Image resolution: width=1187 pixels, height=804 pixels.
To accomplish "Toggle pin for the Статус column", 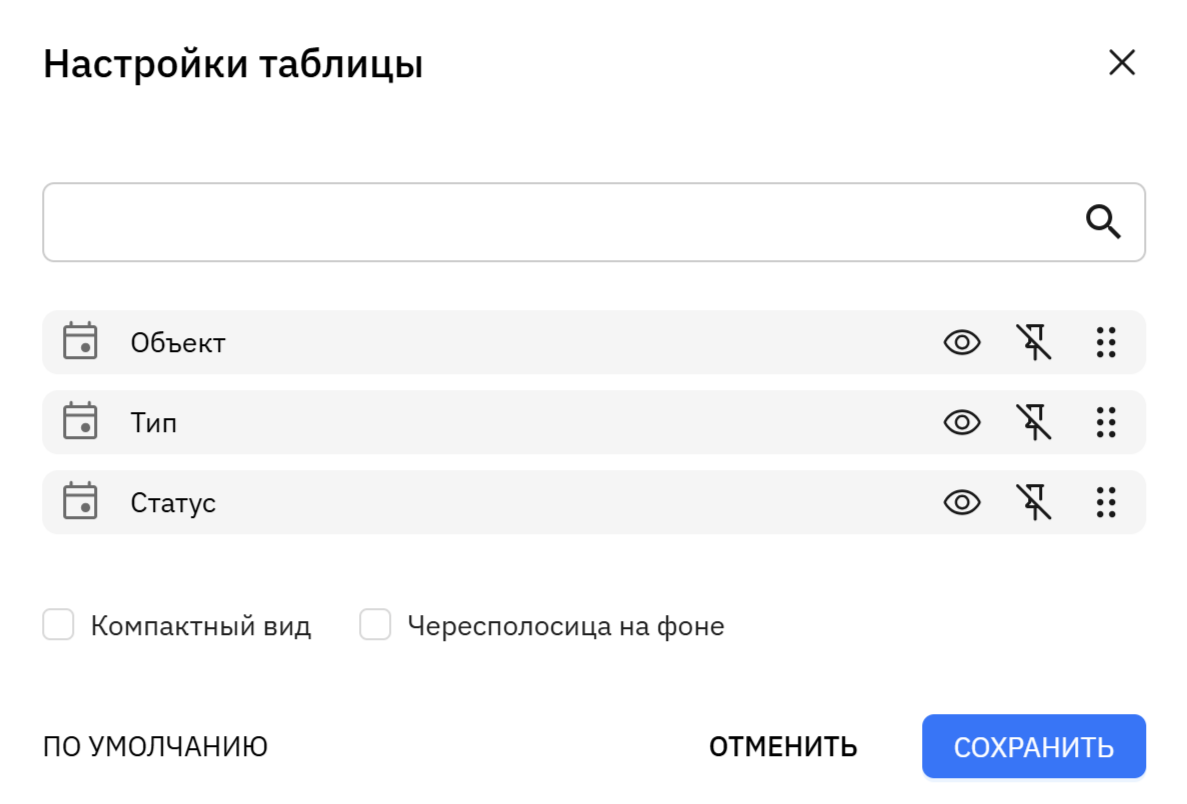I will pyautogui.click(x=1034, y=502).
